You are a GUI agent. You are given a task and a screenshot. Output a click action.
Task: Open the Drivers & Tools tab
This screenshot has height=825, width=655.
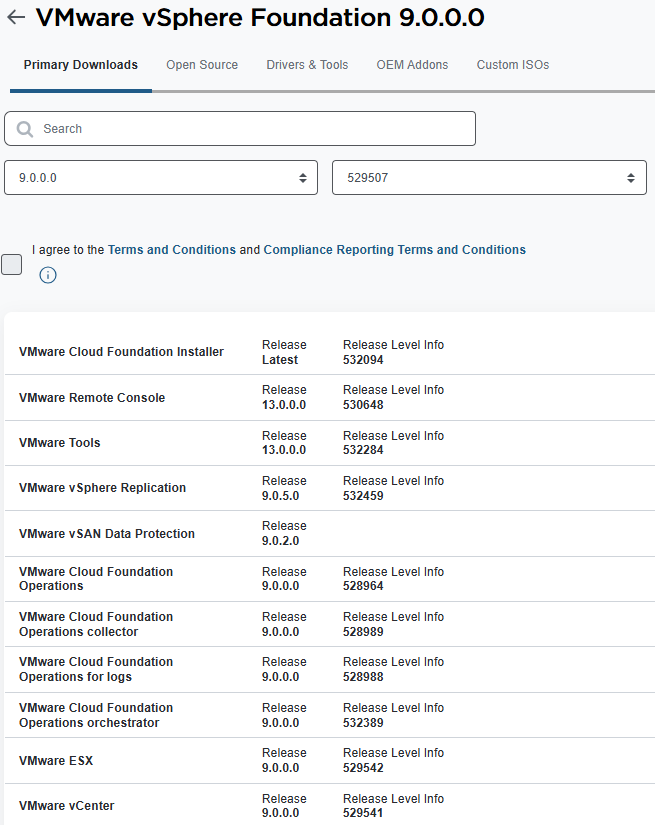307,65
